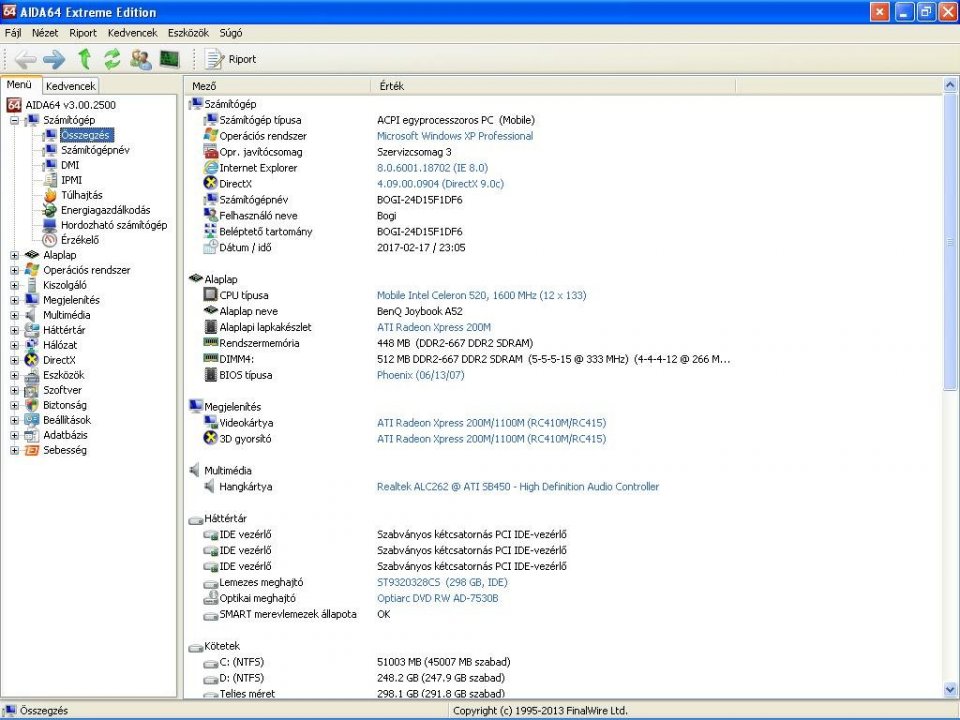The image size is (960, 720).
Task: Refresh using the green circular arrows icon
Action: [112, 59]
